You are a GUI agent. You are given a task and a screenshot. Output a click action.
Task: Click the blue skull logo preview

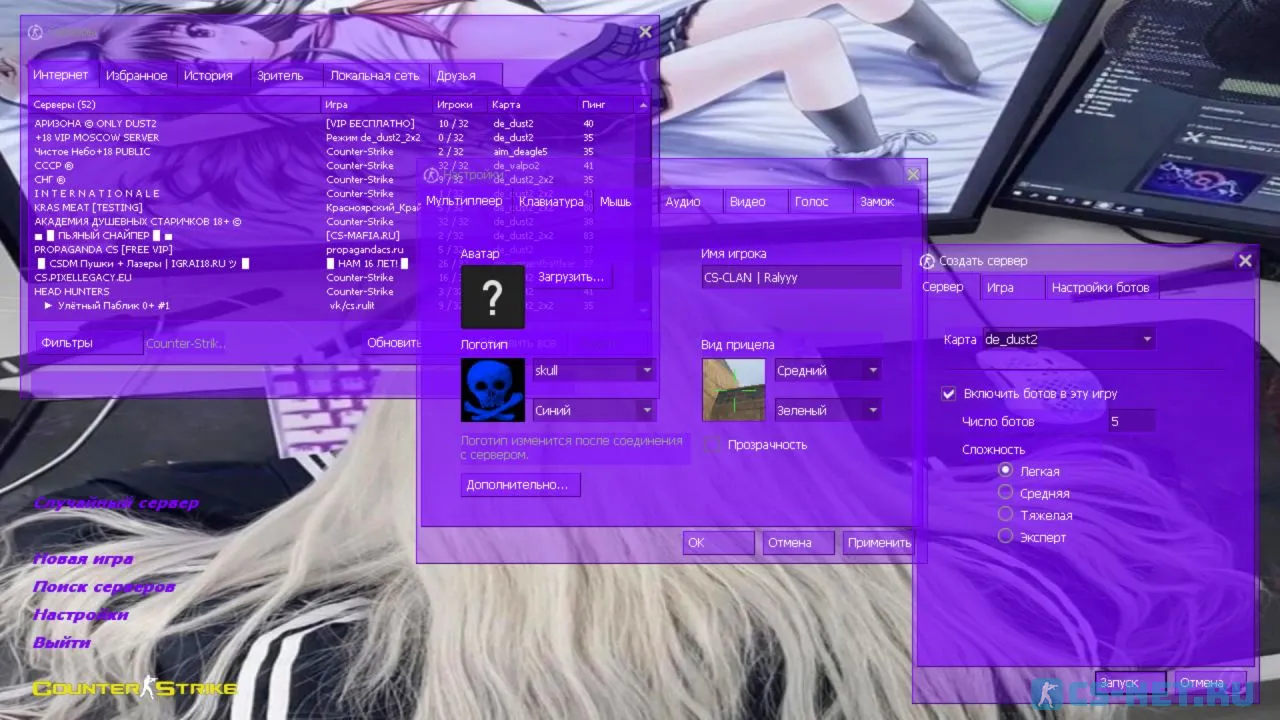click(492, 390)
